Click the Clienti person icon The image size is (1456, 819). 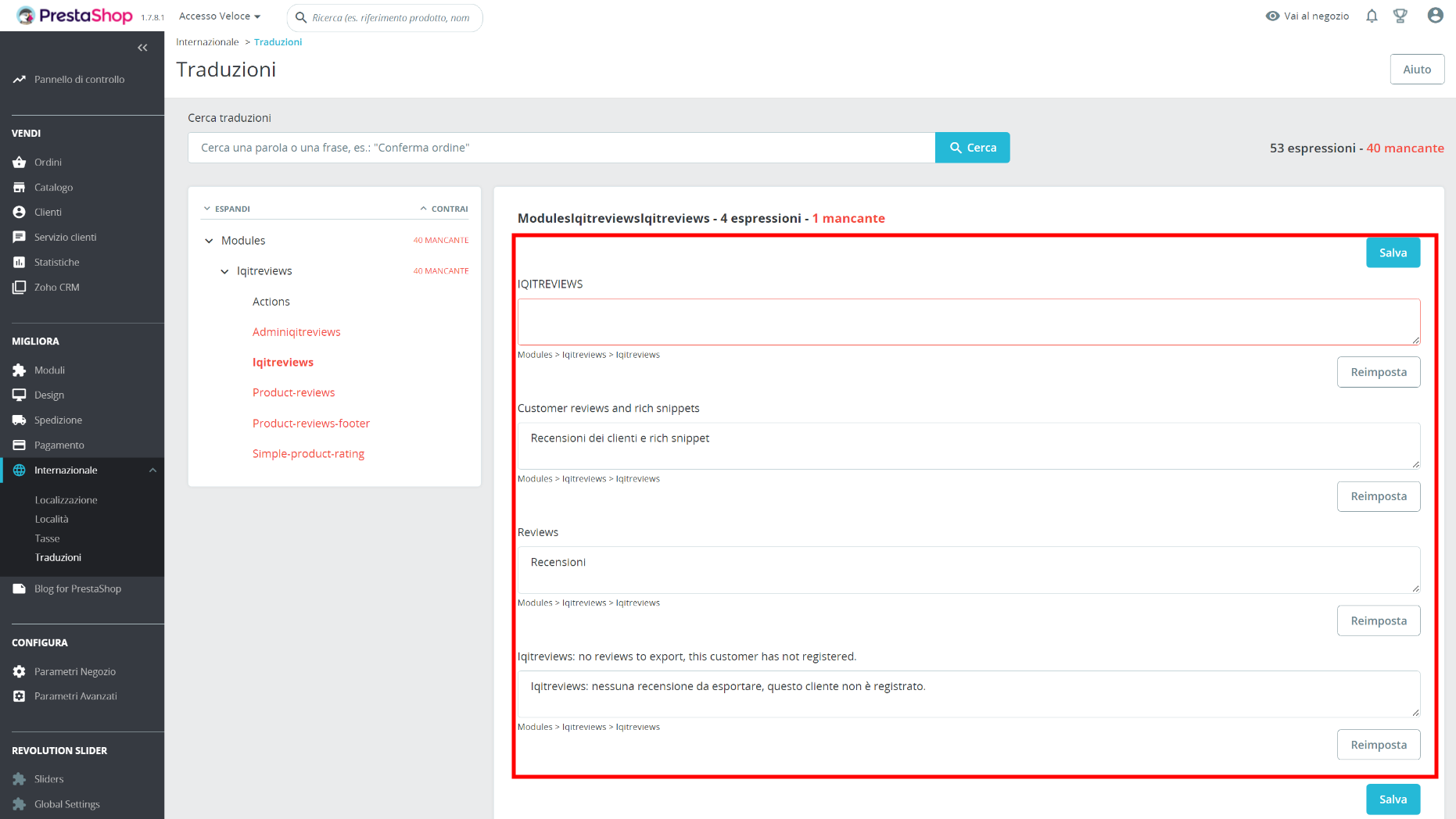point(20,213)
